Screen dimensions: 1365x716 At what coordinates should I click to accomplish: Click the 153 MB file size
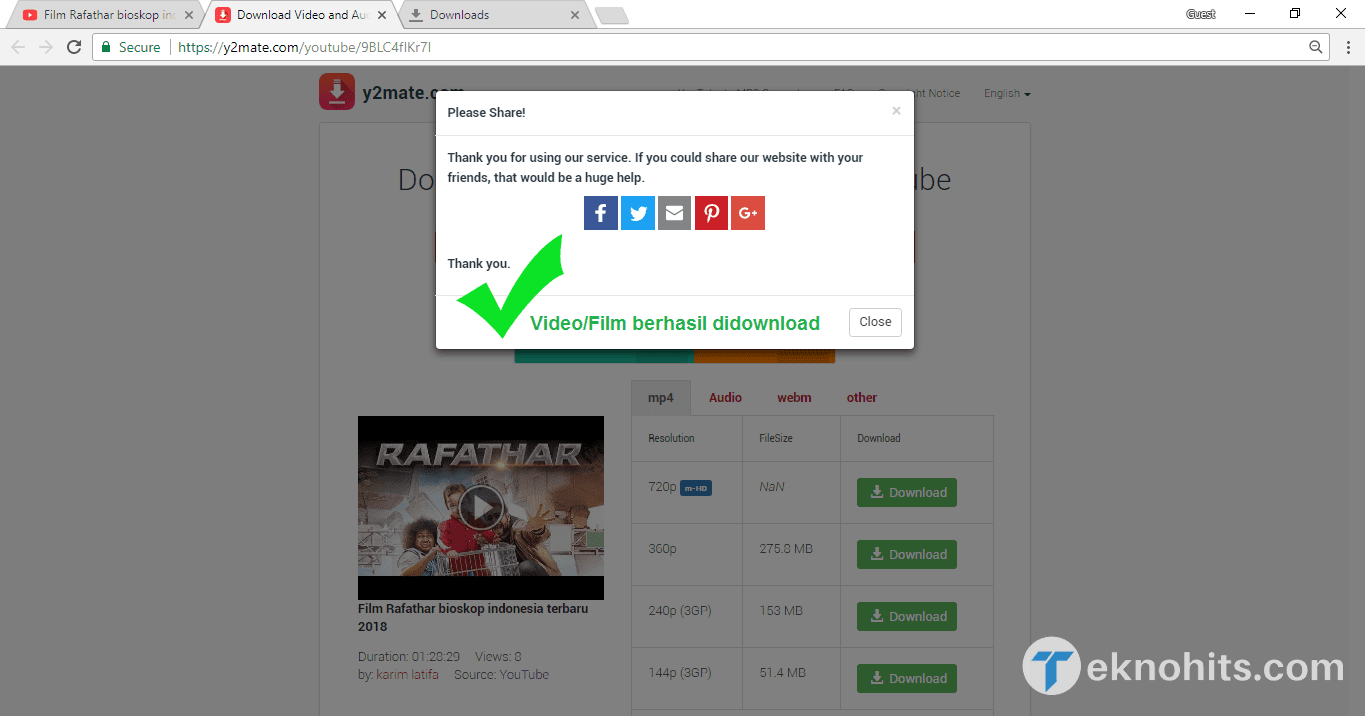point(783,611)
